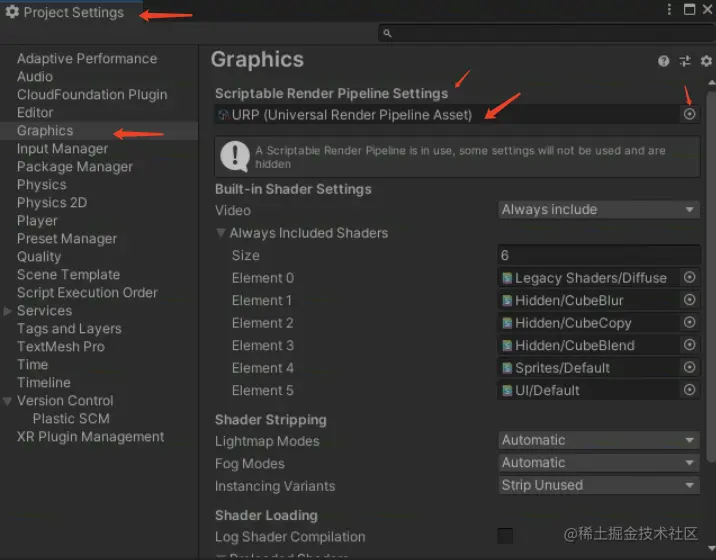Select the Editor settings category
The width and height of the screenshot is (716, 560).
tap(35, 112)
